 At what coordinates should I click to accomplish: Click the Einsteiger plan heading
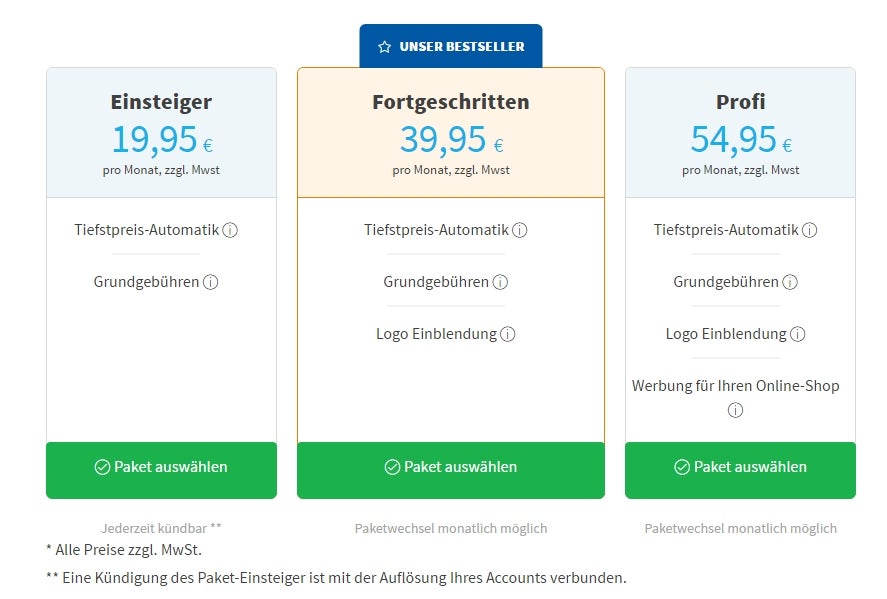161,102
